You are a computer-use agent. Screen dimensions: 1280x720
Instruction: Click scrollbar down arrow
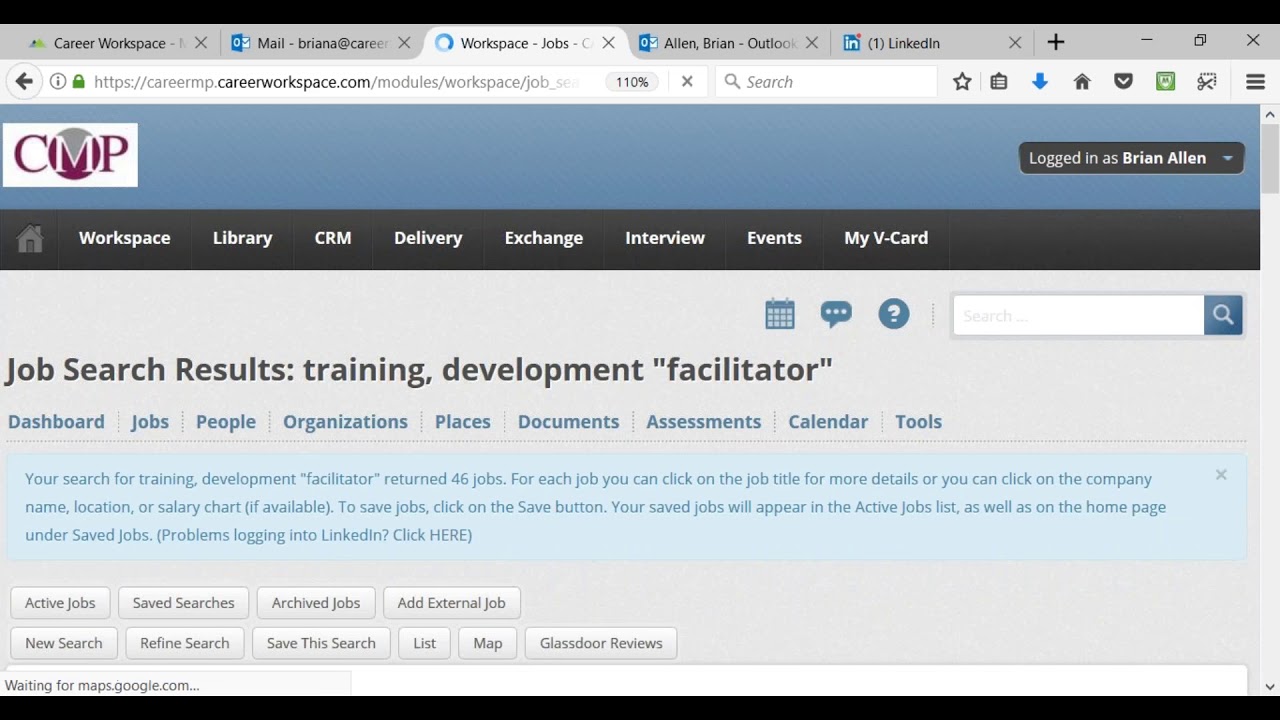[1270, 687]
